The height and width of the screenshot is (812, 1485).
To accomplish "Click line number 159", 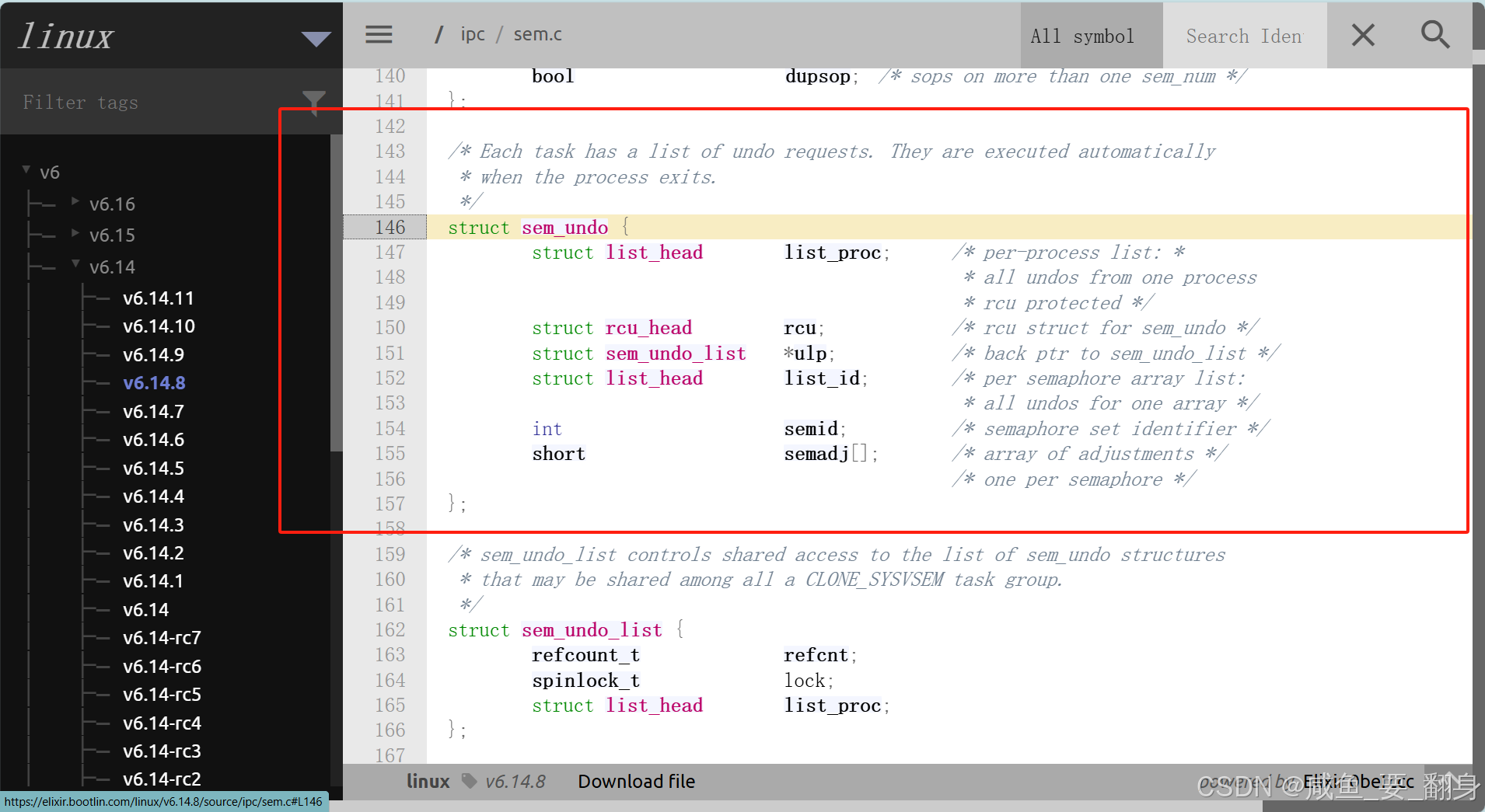I will (390, 555).
